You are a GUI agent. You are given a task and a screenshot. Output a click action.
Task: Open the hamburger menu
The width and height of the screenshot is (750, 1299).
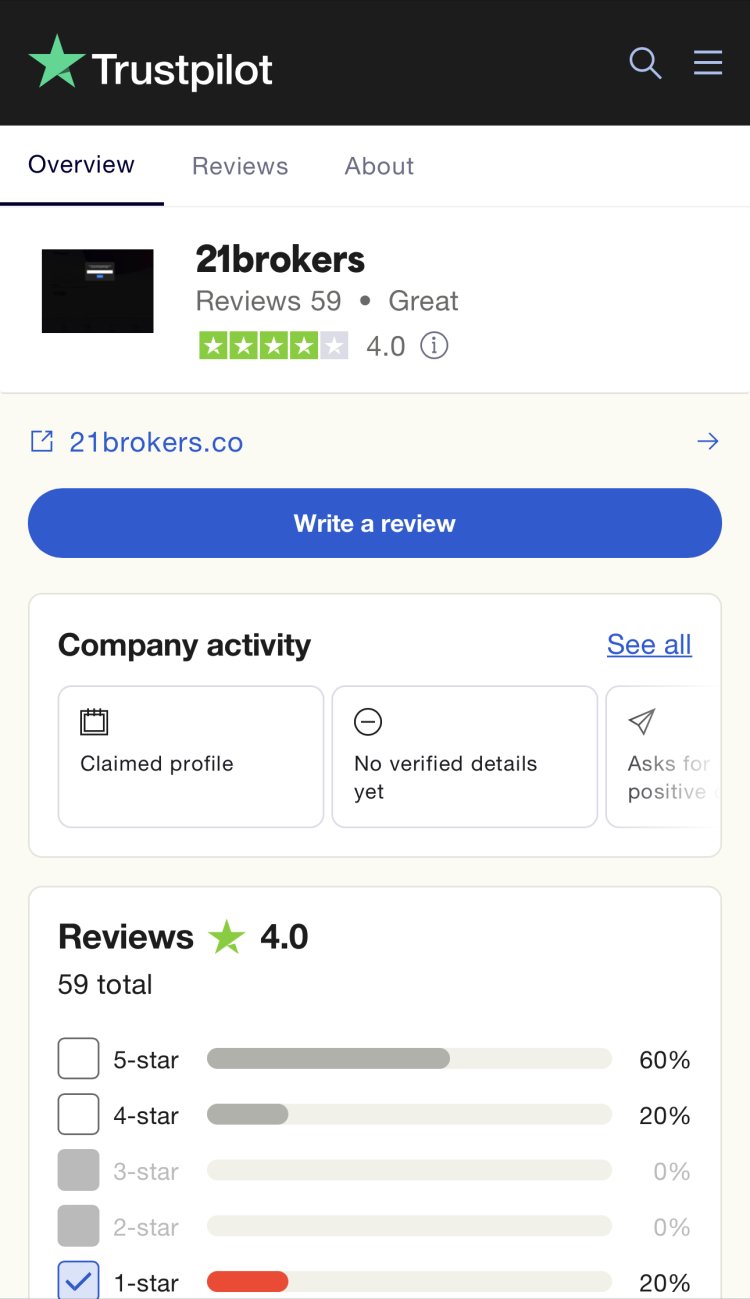coord(708,63)
